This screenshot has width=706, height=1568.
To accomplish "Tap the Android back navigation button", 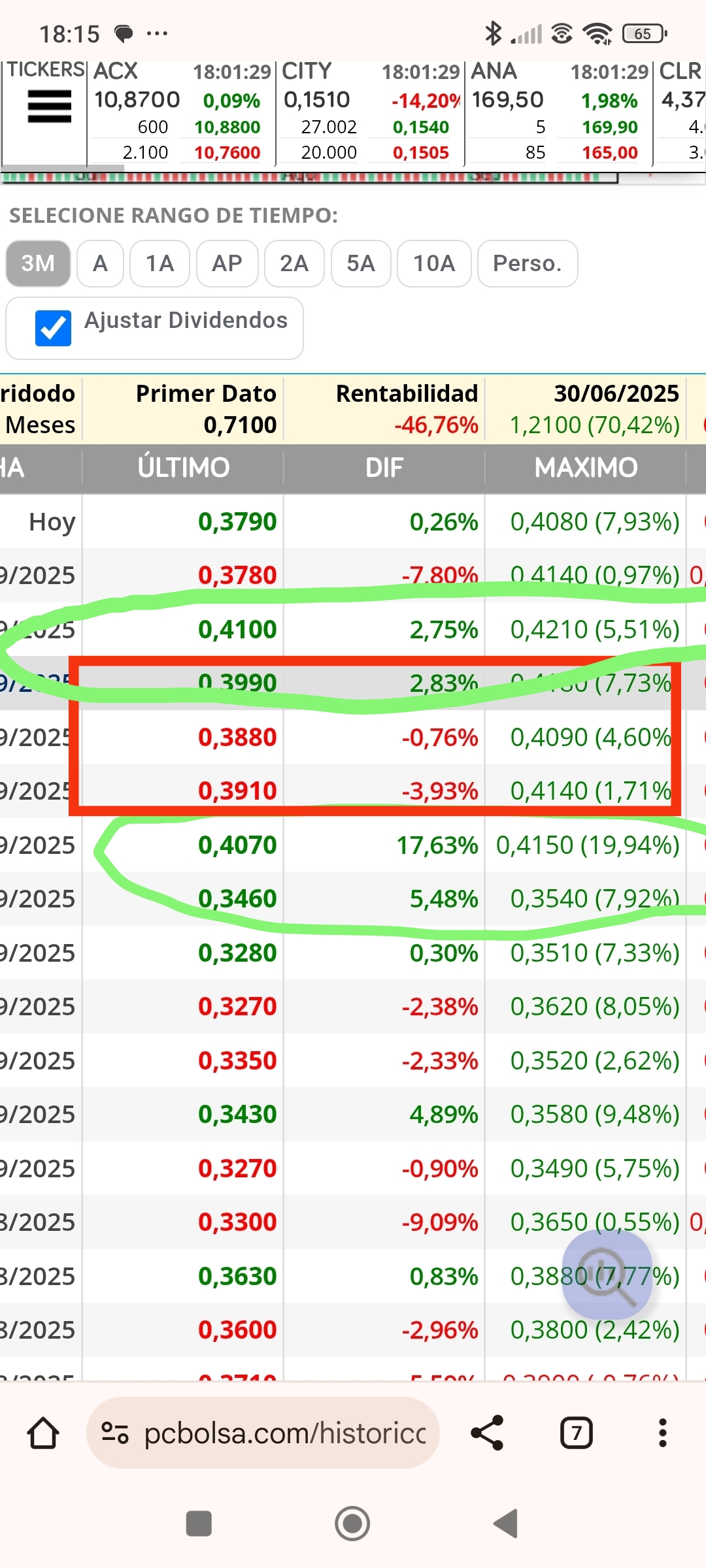I will [x=506, y=1524].
